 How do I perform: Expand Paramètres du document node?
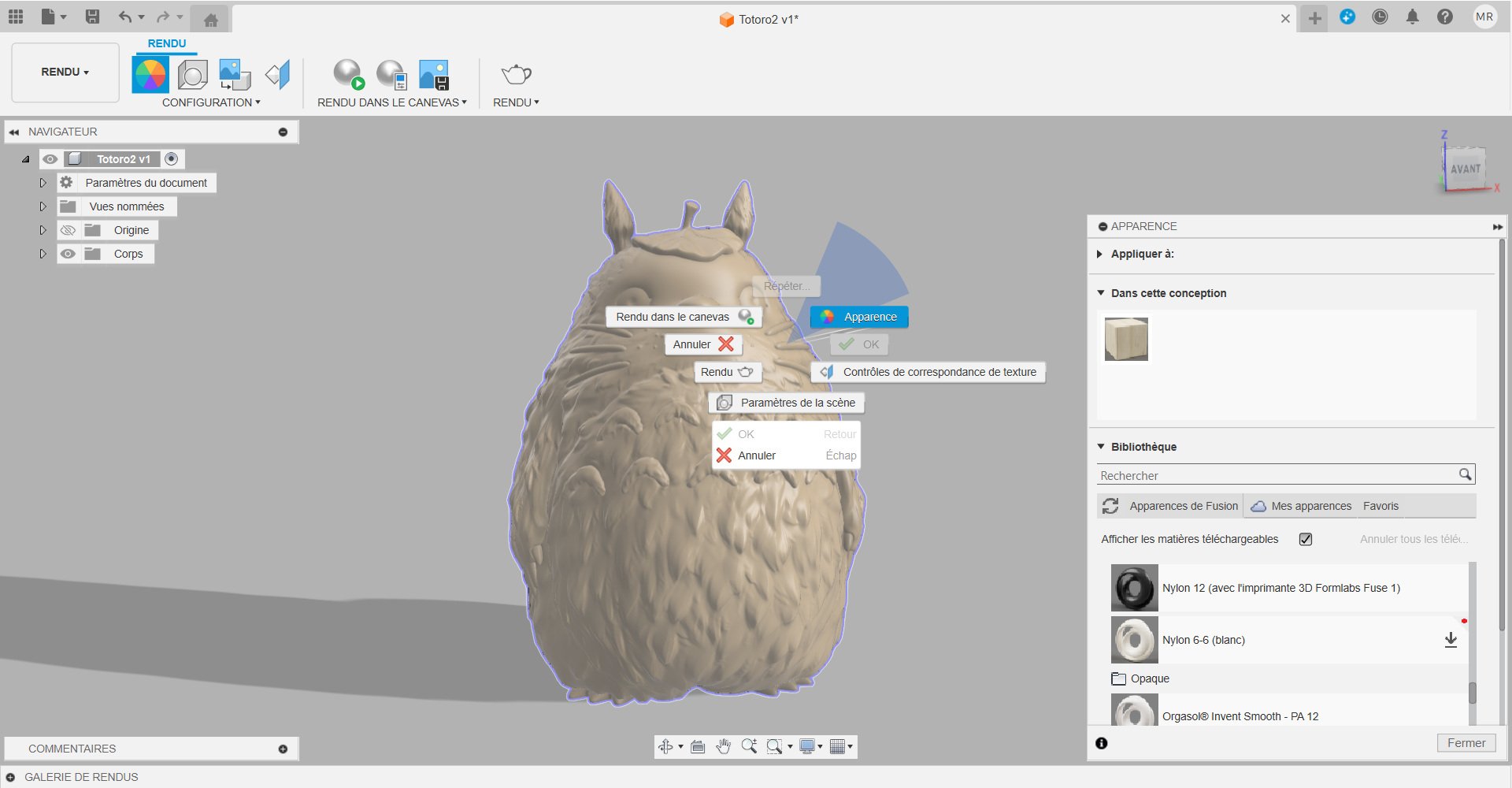tap(43, 183)
